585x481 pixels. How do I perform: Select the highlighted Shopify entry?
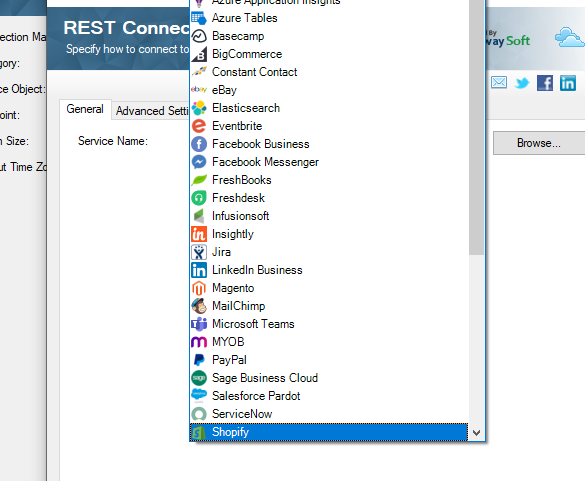[x=329, y=432]
